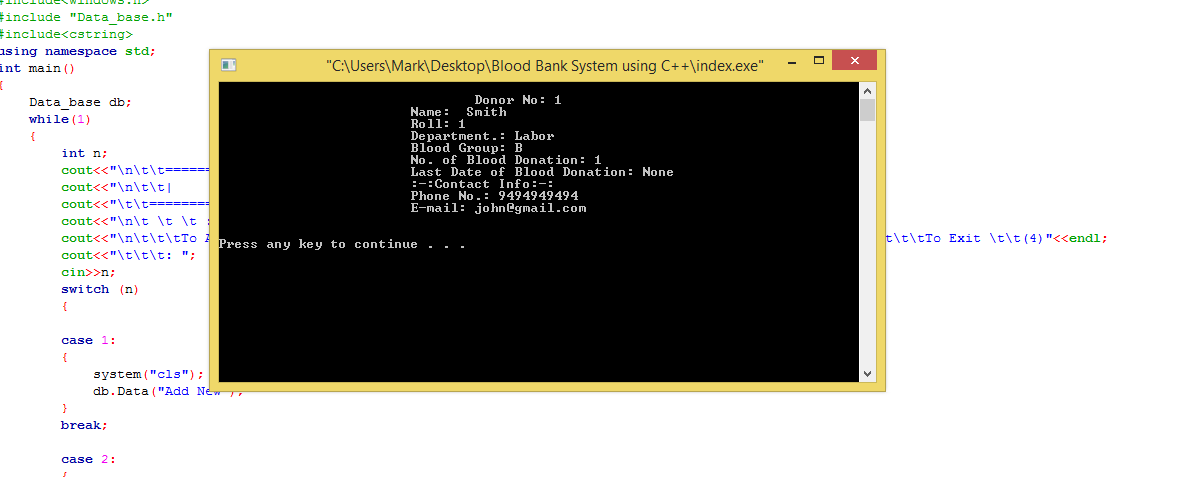Click 'E-mail: john@gmail.com' line
The width and height of the screenshot is (1201, 477).
[x=498, y=208]
